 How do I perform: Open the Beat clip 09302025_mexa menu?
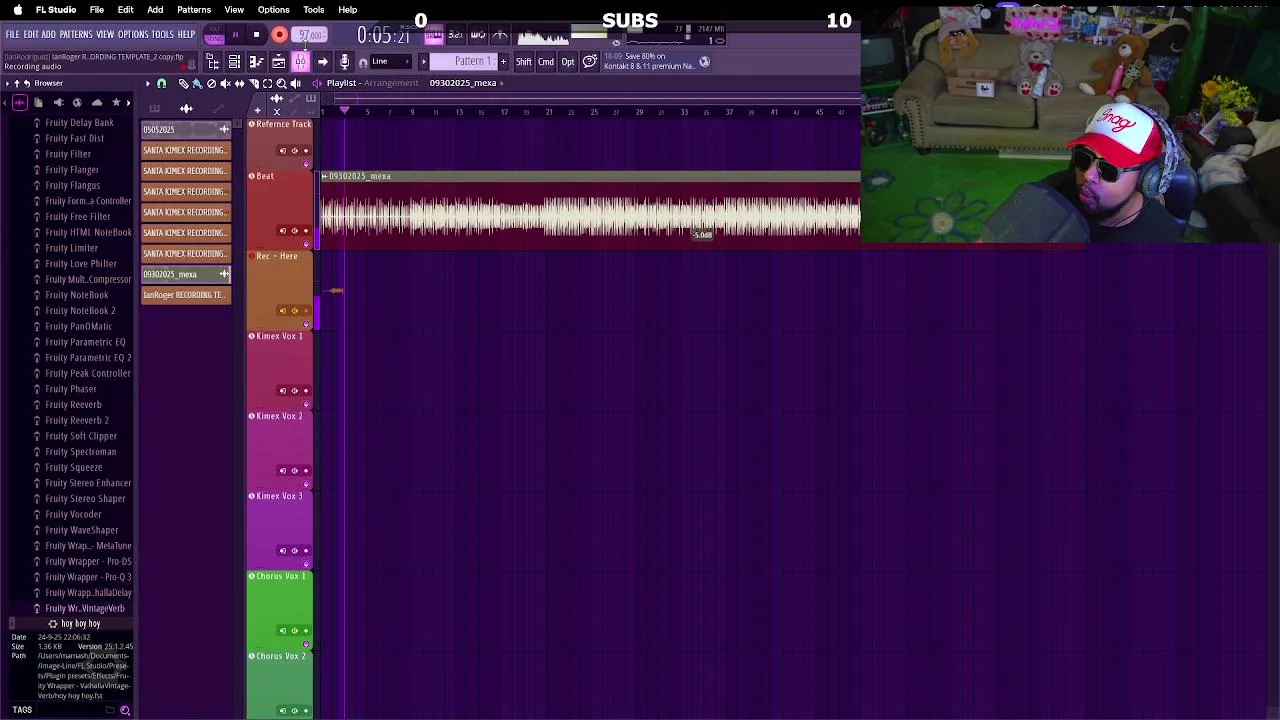325,176
